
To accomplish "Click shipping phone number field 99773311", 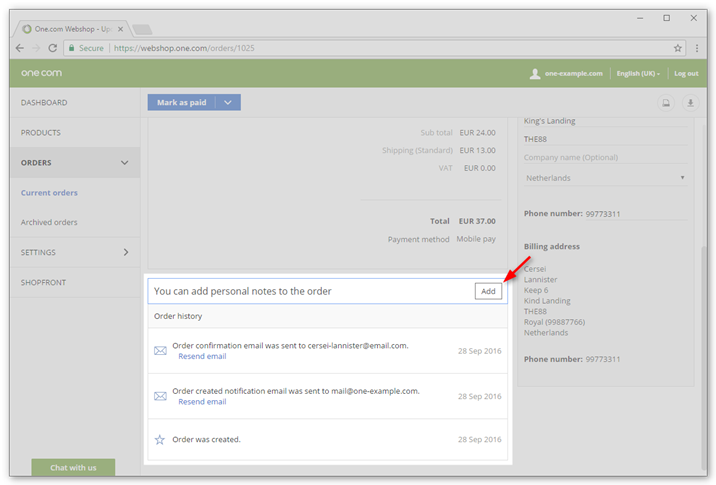I will [x=636, y=214].
